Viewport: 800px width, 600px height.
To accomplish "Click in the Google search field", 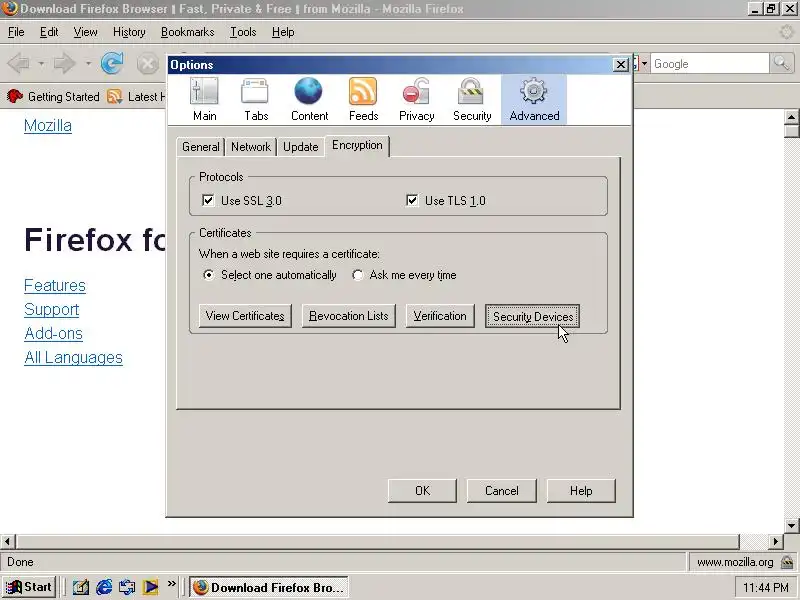I will 710,64.
